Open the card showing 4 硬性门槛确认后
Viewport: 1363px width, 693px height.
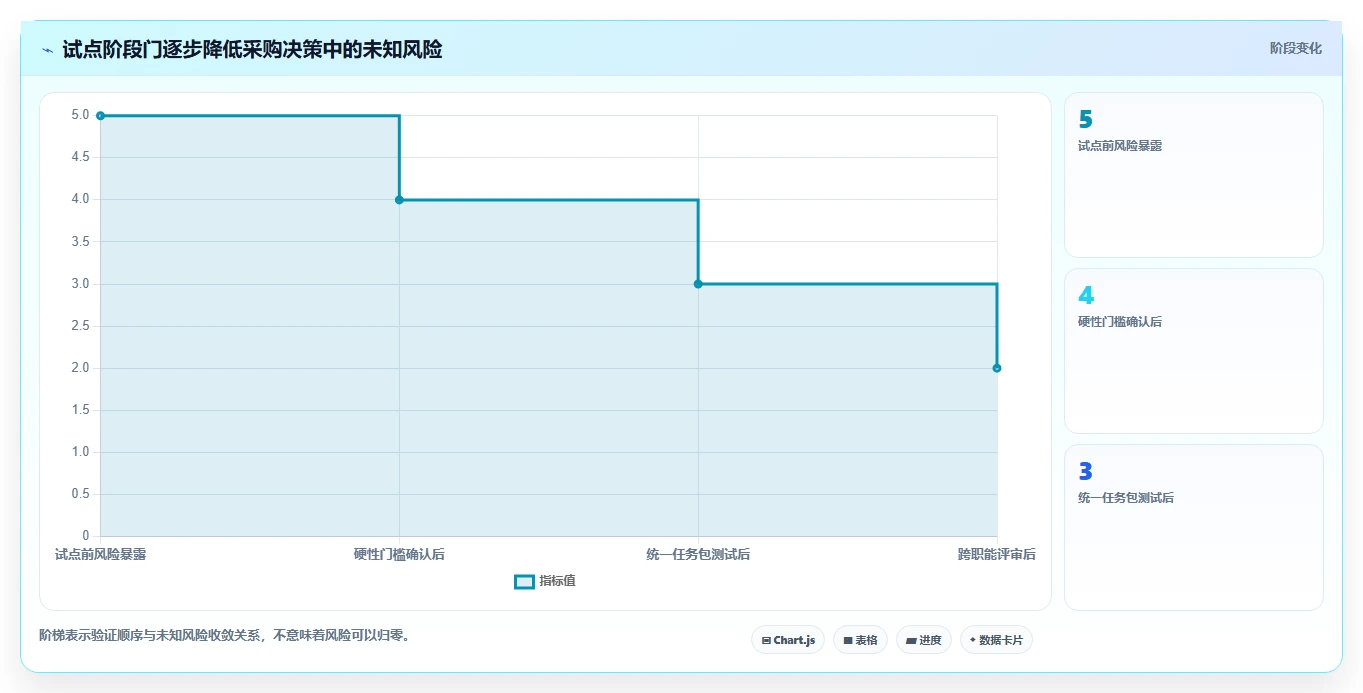1194,351
